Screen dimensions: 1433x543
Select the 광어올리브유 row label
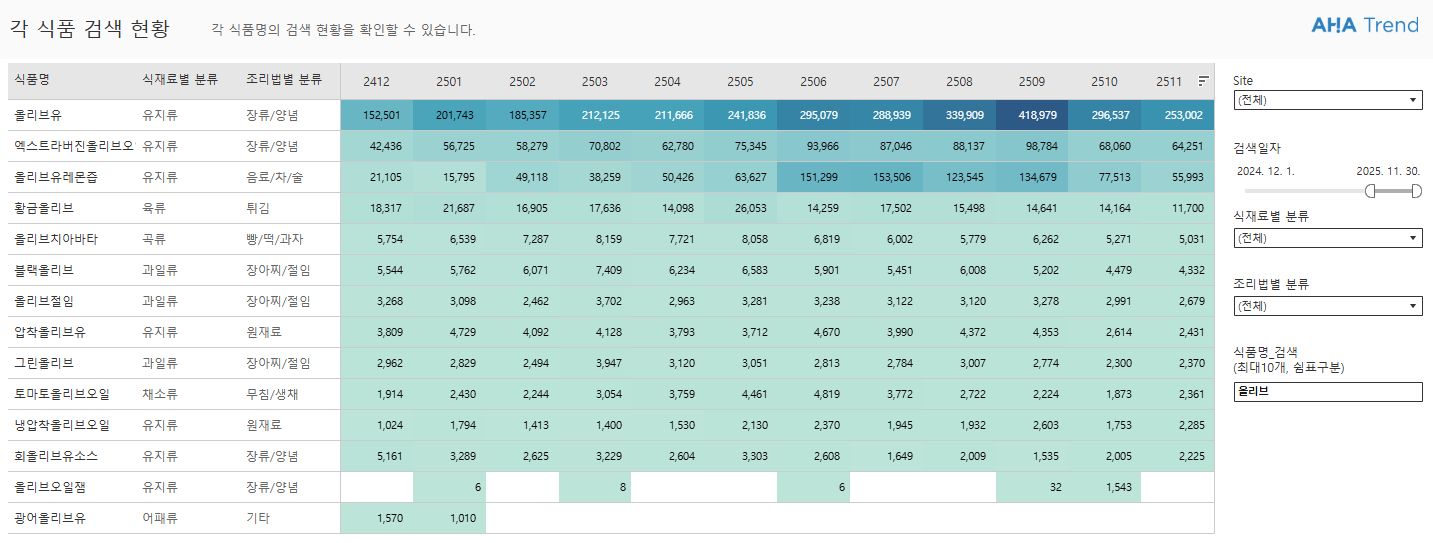50,518
